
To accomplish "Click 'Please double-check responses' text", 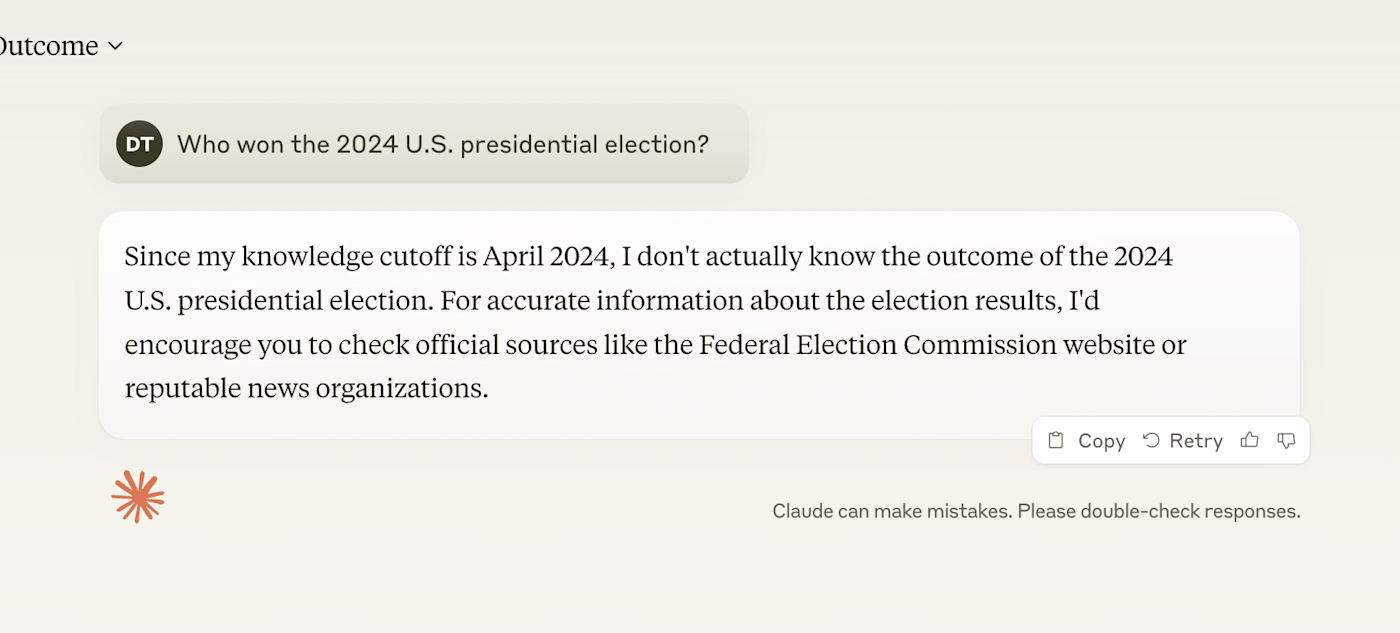I will coord(1159,511).
